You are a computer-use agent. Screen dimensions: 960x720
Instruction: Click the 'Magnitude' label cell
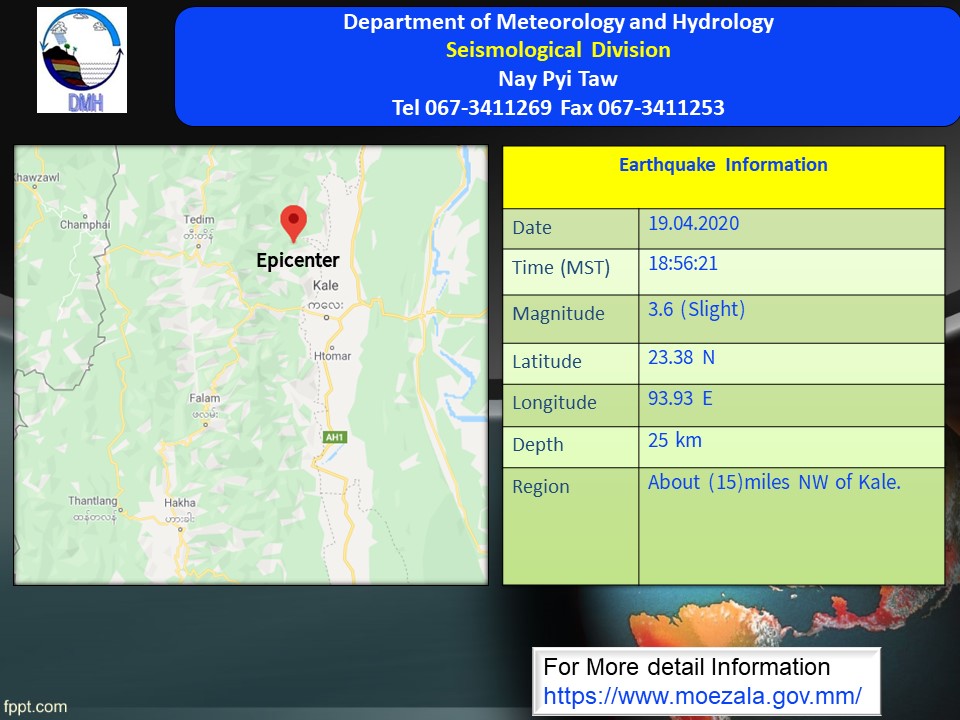pos(571,319)
